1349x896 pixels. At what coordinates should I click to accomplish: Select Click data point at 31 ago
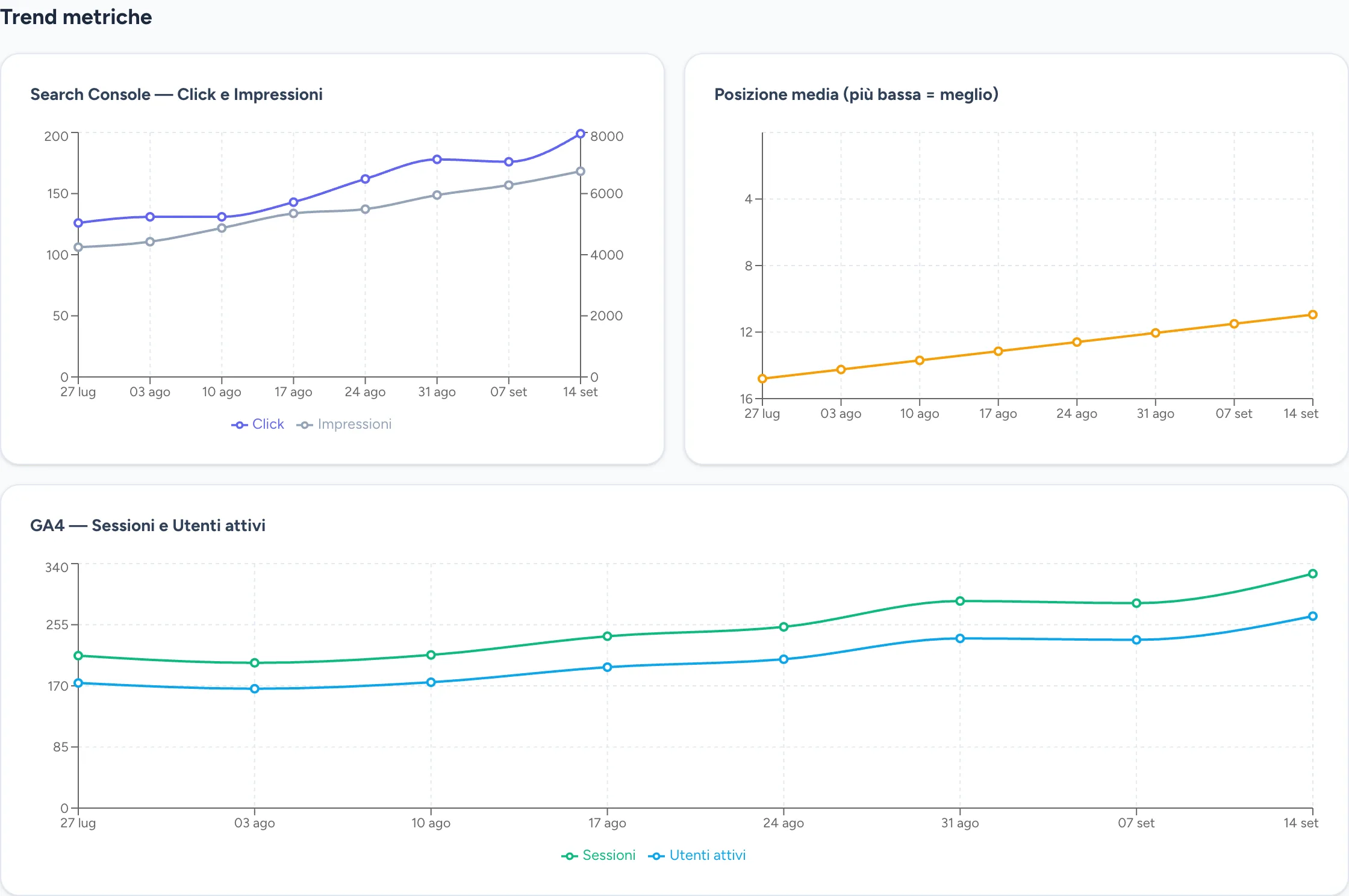tap(437, 160)
